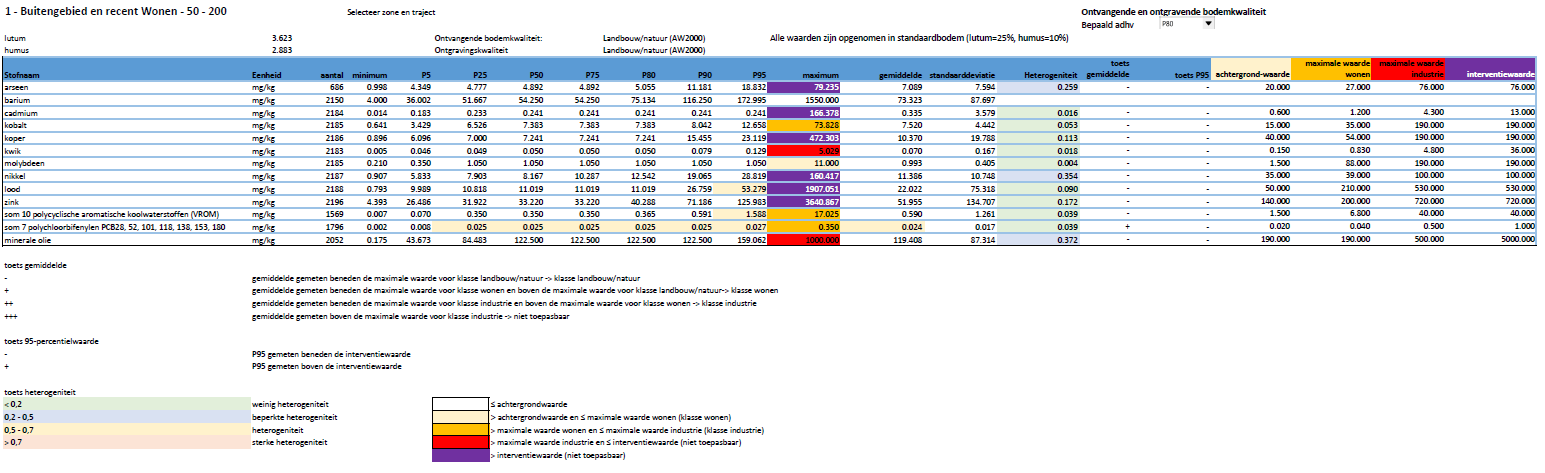
Task: Click the humus value 2.883
Action: tap(282, 49)
